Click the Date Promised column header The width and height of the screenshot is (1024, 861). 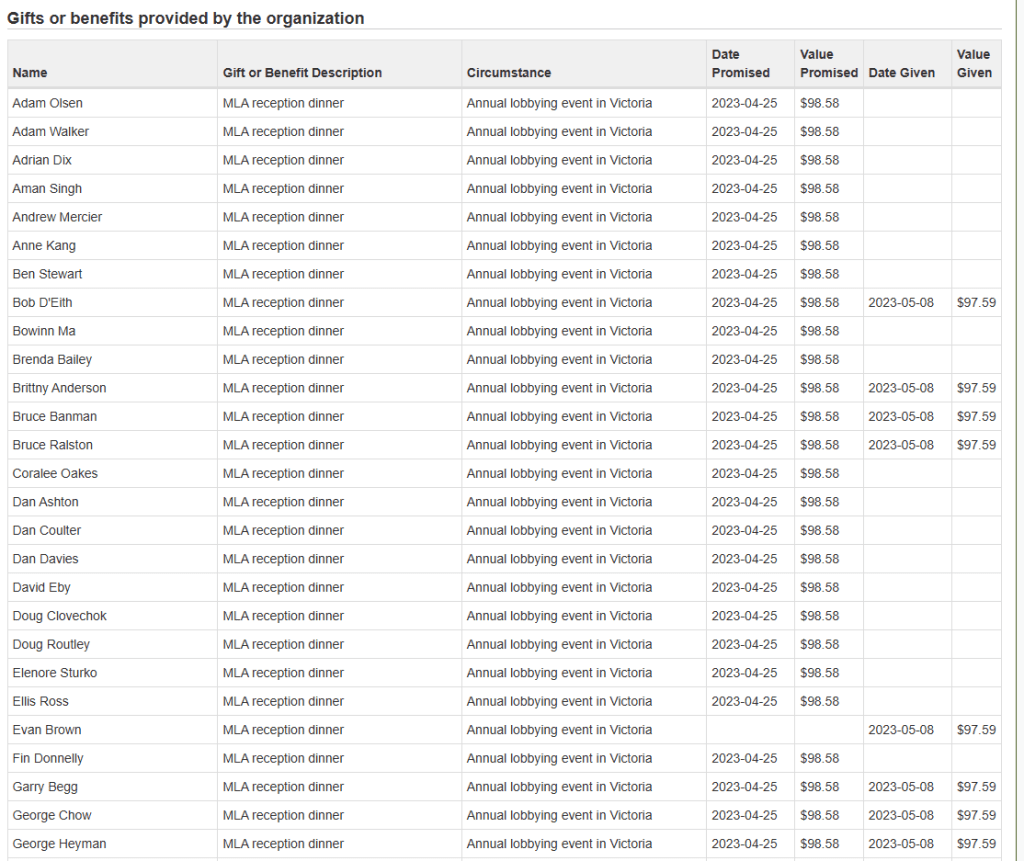pyautogui.click(x=740, y=64)
